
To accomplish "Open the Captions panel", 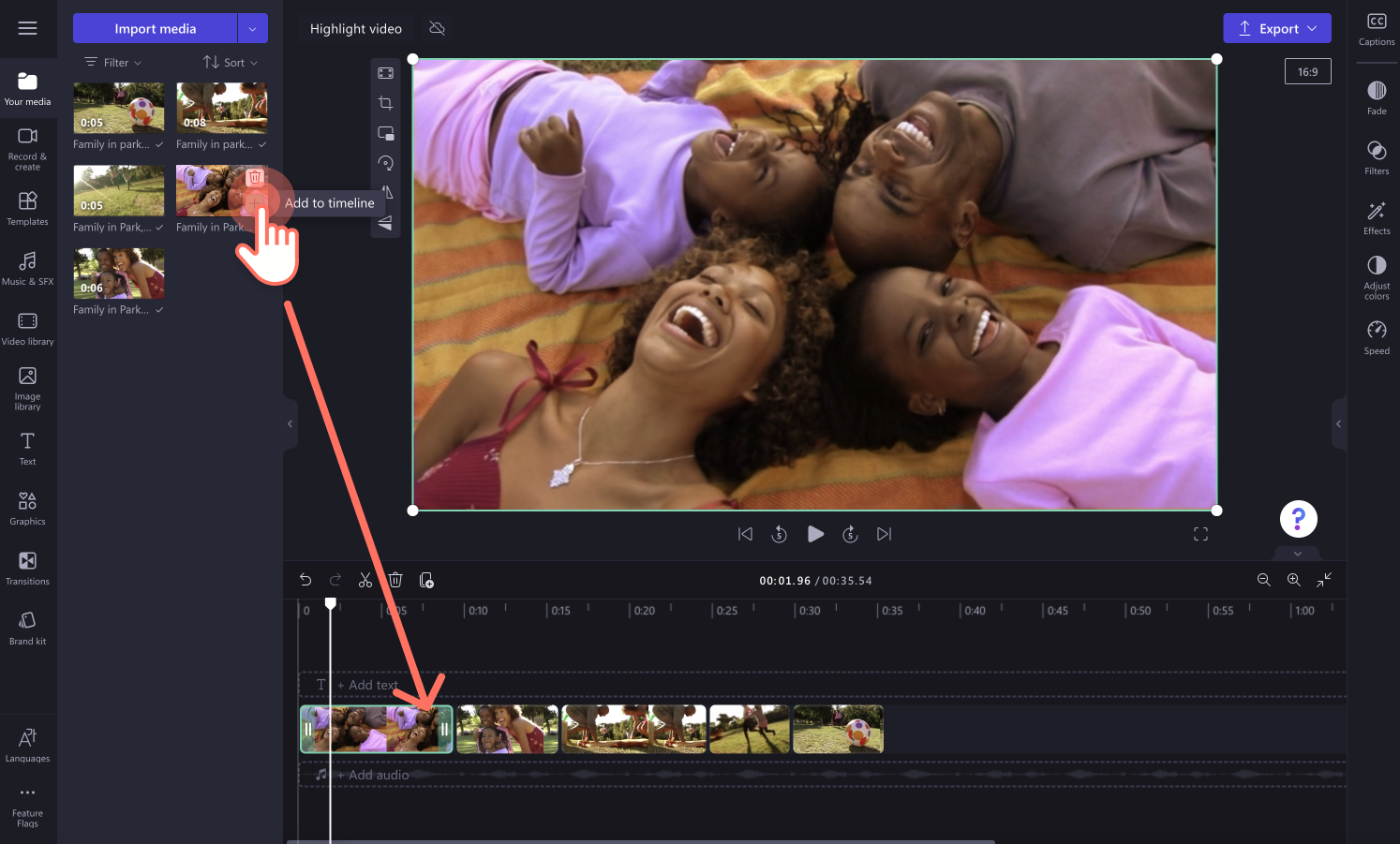I will [x=1376, y=29].
